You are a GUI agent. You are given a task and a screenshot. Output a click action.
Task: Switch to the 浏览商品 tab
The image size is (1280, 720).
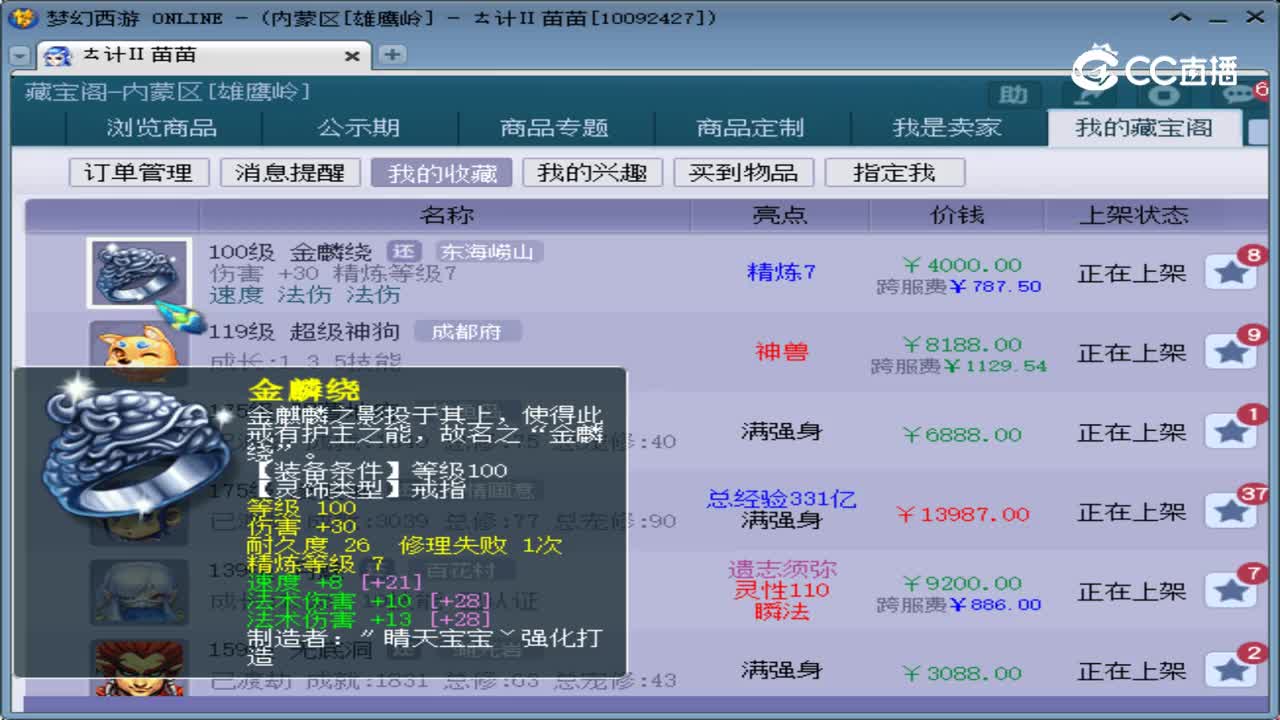tap(160, 128)
